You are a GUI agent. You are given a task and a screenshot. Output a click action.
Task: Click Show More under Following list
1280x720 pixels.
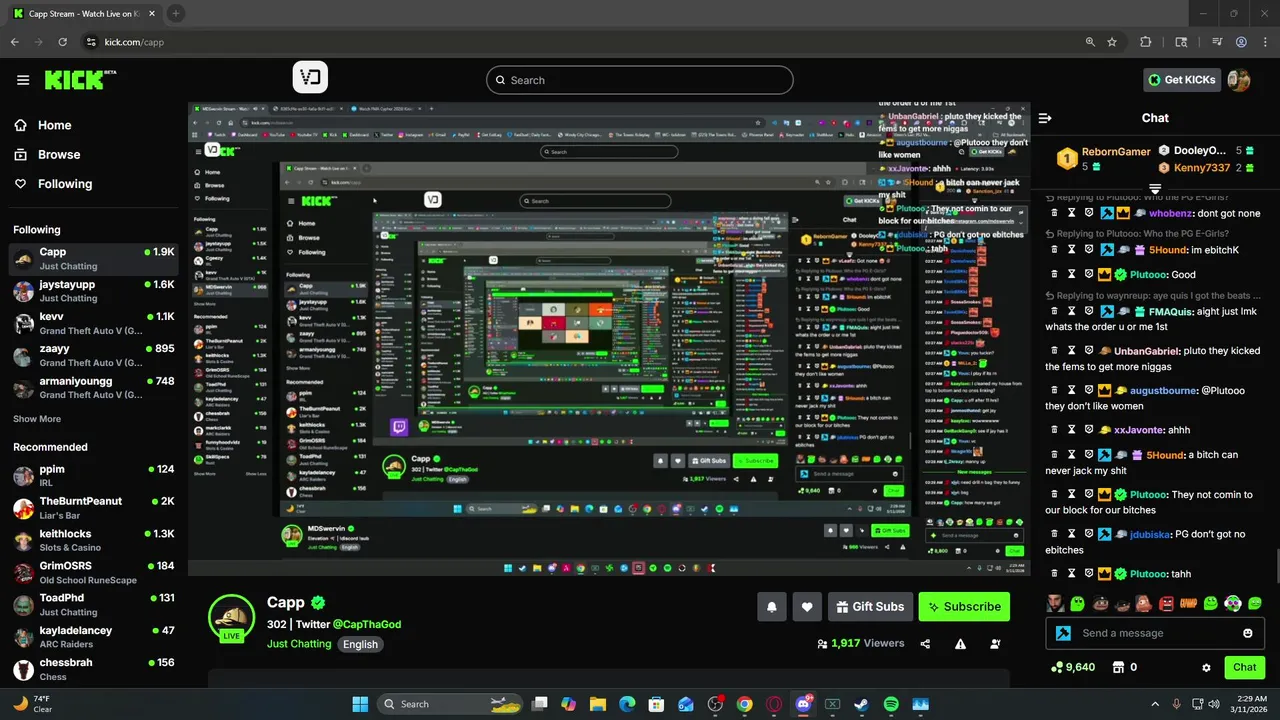(37, 419)
